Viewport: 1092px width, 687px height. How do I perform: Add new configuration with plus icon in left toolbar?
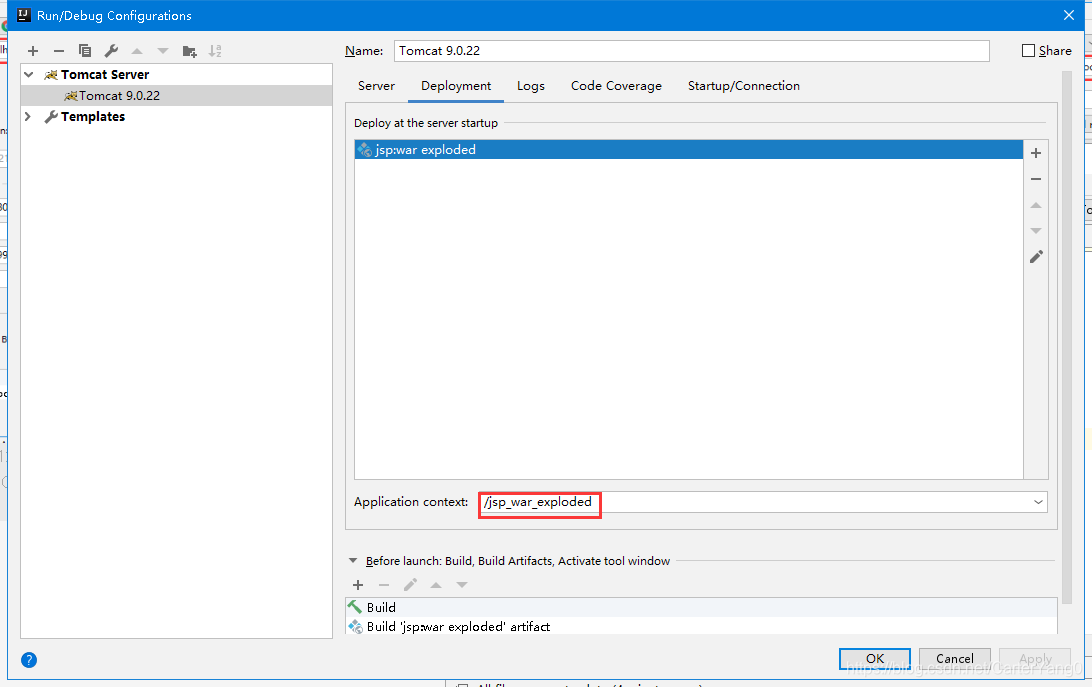click(x=33, y=51)
